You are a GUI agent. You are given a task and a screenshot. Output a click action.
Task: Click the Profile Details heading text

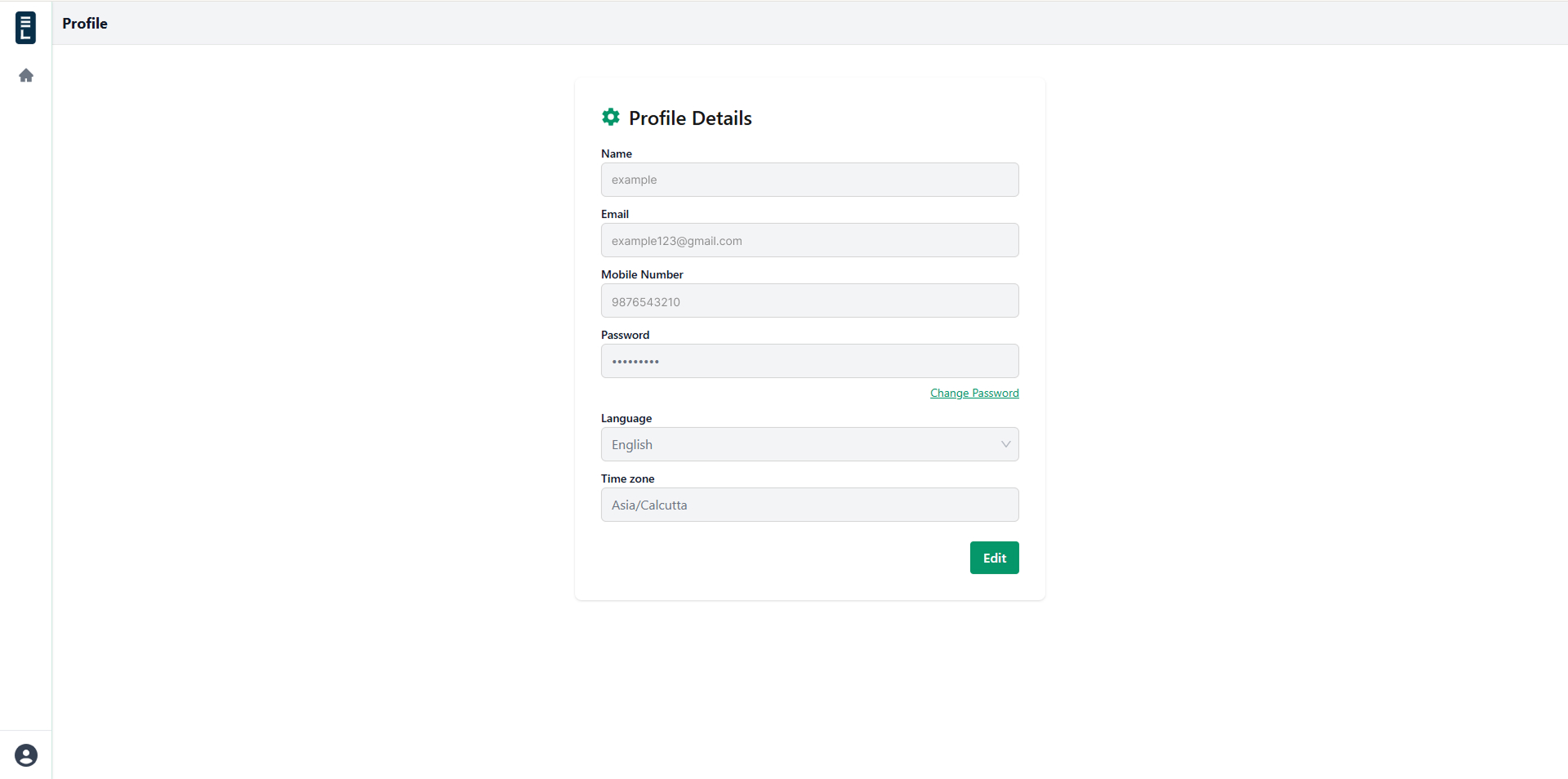point(690,118)
